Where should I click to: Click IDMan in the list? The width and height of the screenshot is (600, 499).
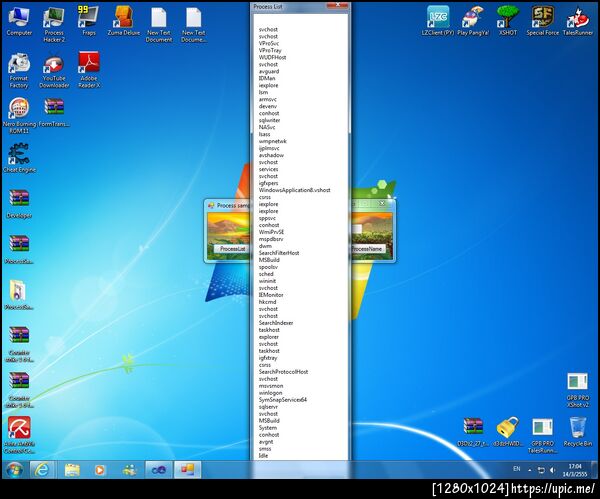(x=267, y=78)
